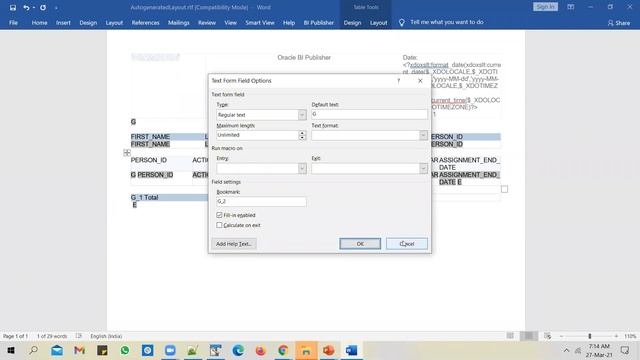
Task: Click the table move handle icon
Action: click(x=127, y=153)
